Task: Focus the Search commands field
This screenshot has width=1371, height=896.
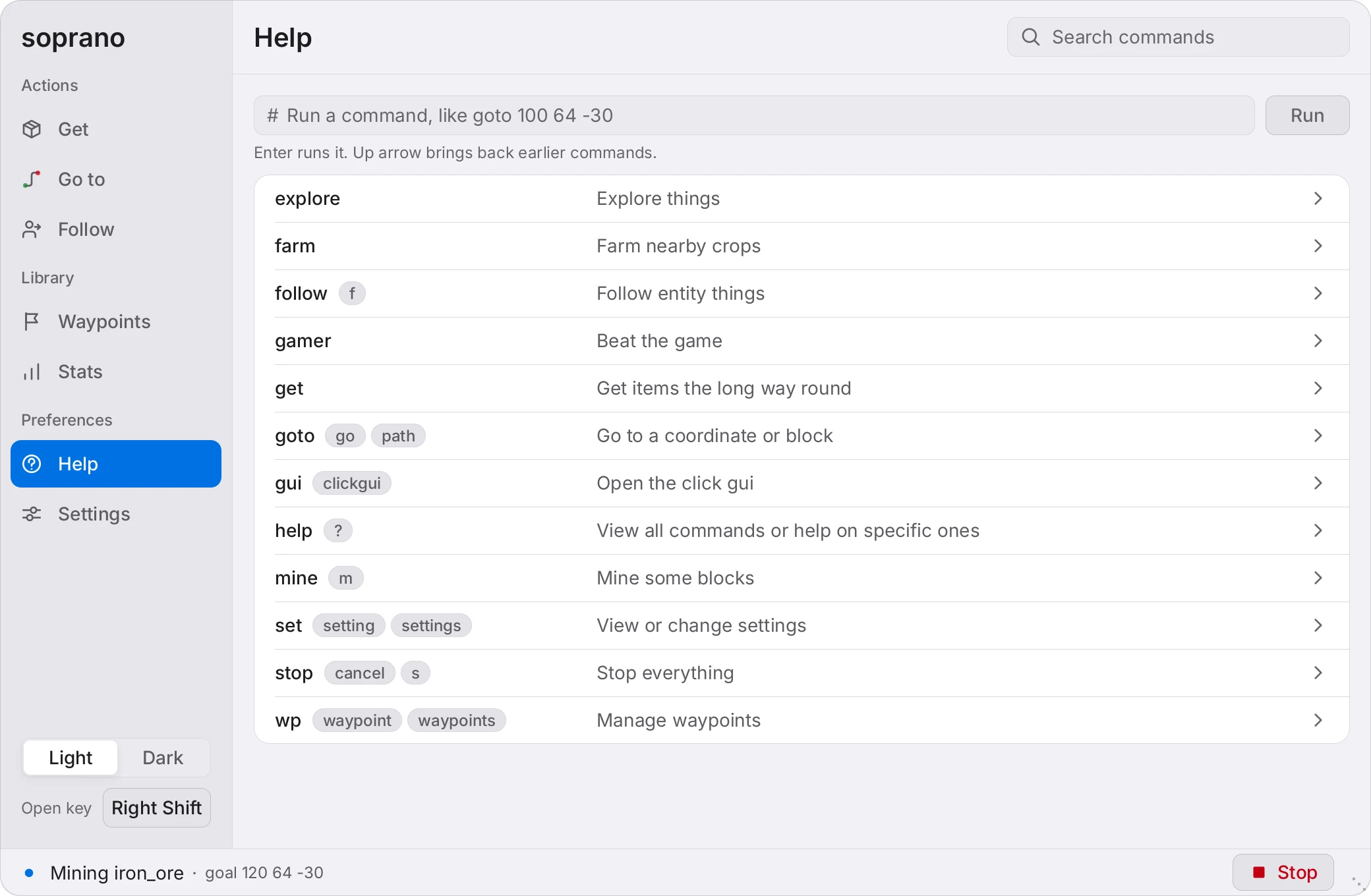Action: (x=1178, y=37)
